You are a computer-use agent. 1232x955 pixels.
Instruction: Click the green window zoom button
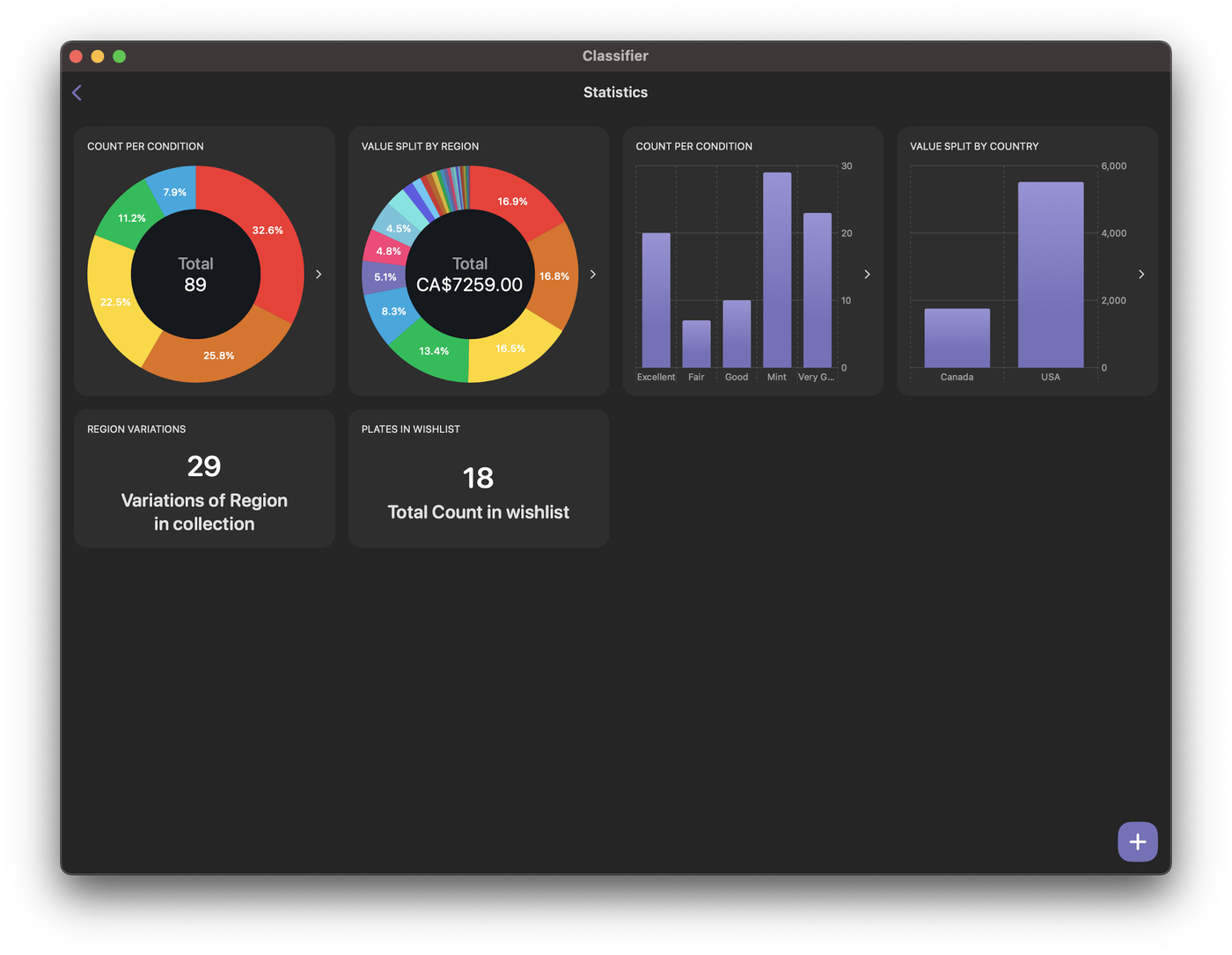click(x=120, y=56)
